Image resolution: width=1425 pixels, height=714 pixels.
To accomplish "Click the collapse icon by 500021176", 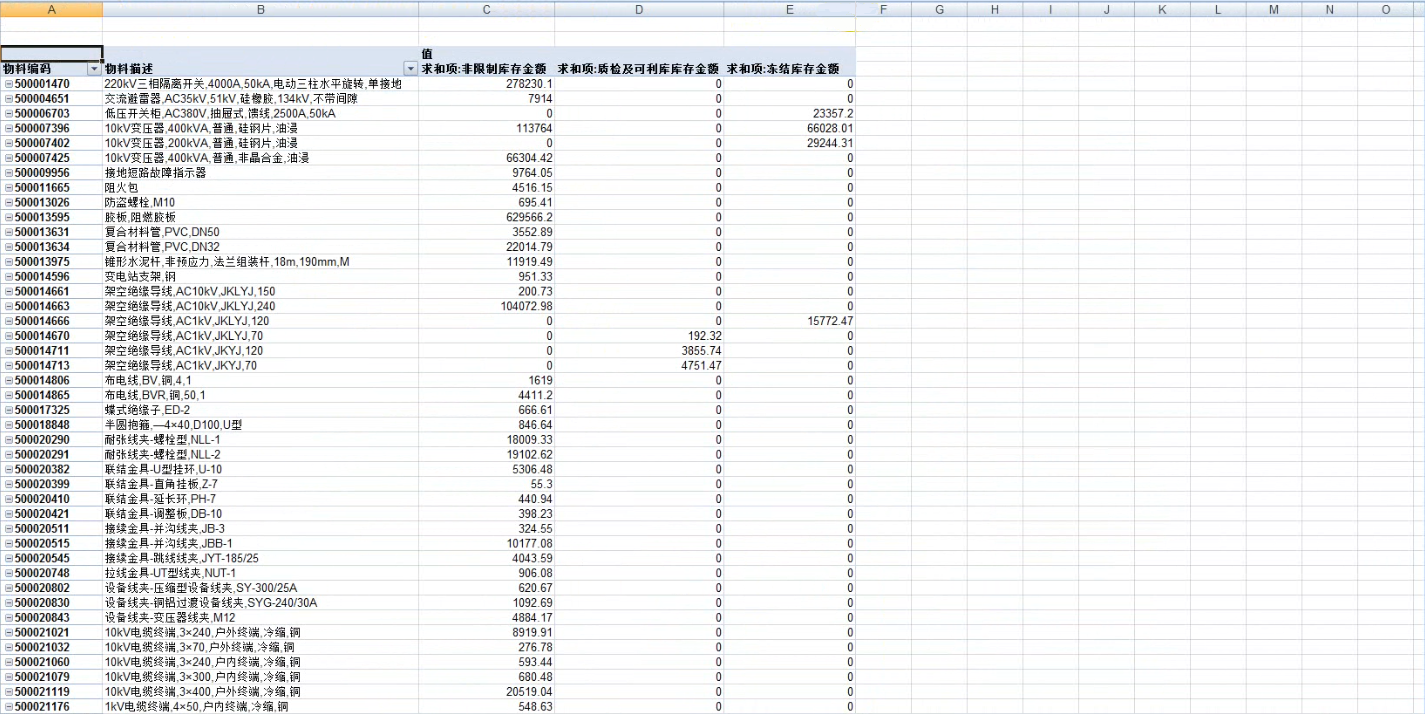I will pyautogui.click(x=9, y=707).
